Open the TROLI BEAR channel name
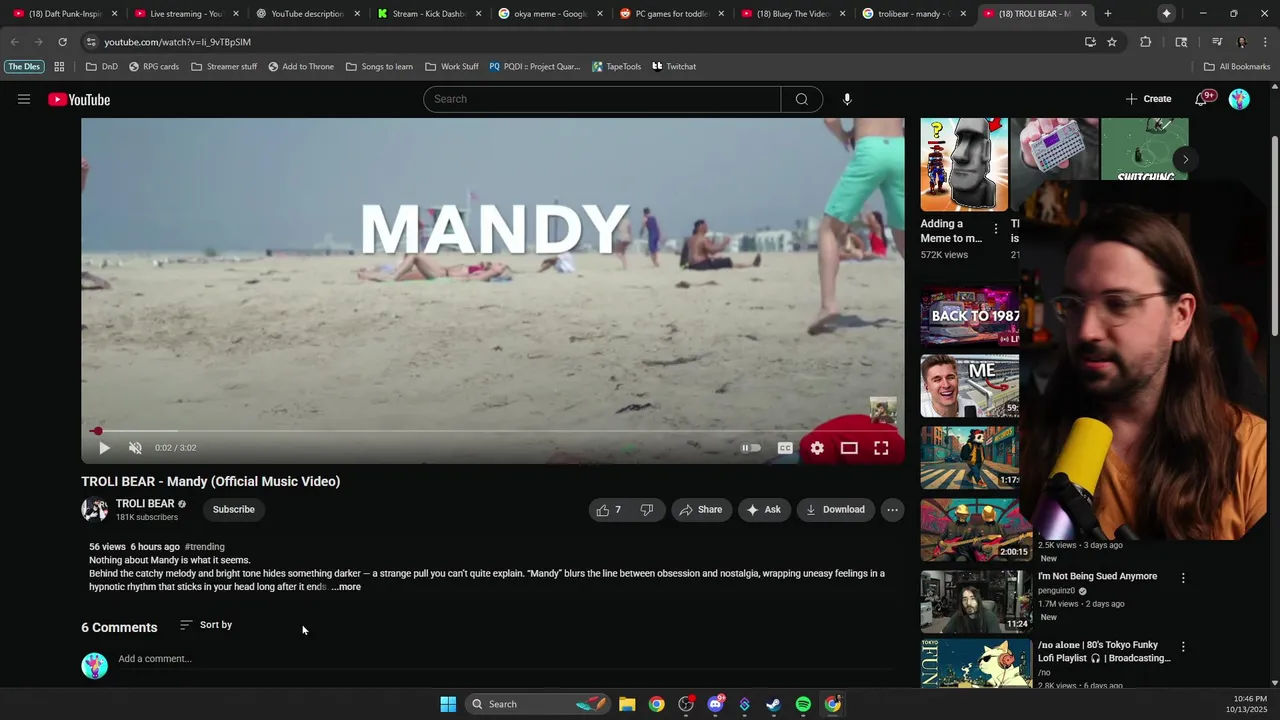This screenshot has height=720, width=1280. 145,504
